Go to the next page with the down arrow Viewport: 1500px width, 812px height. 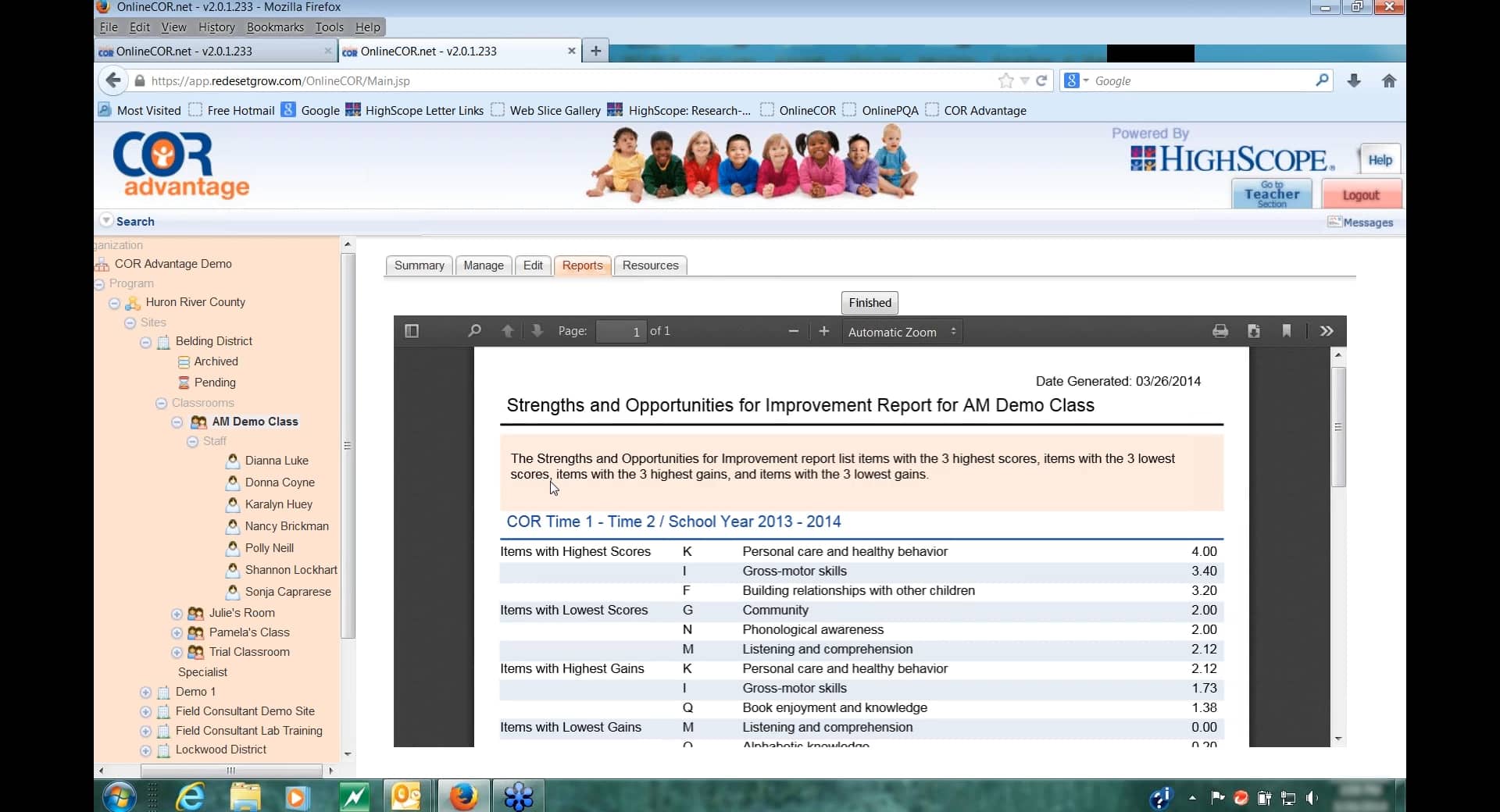[537, 331]
